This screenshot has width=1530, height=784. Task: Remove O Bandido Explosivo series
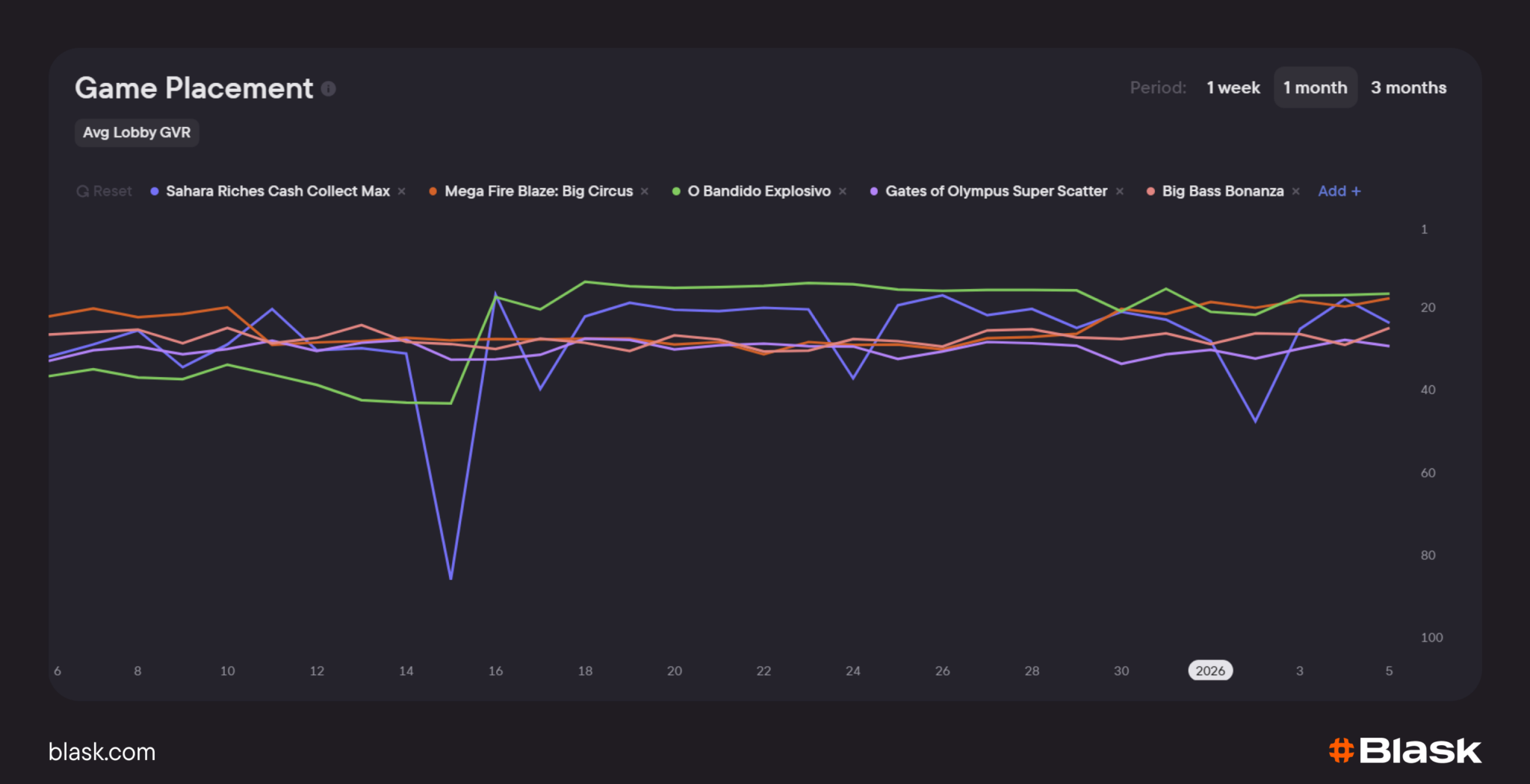[x=843, y=192]
